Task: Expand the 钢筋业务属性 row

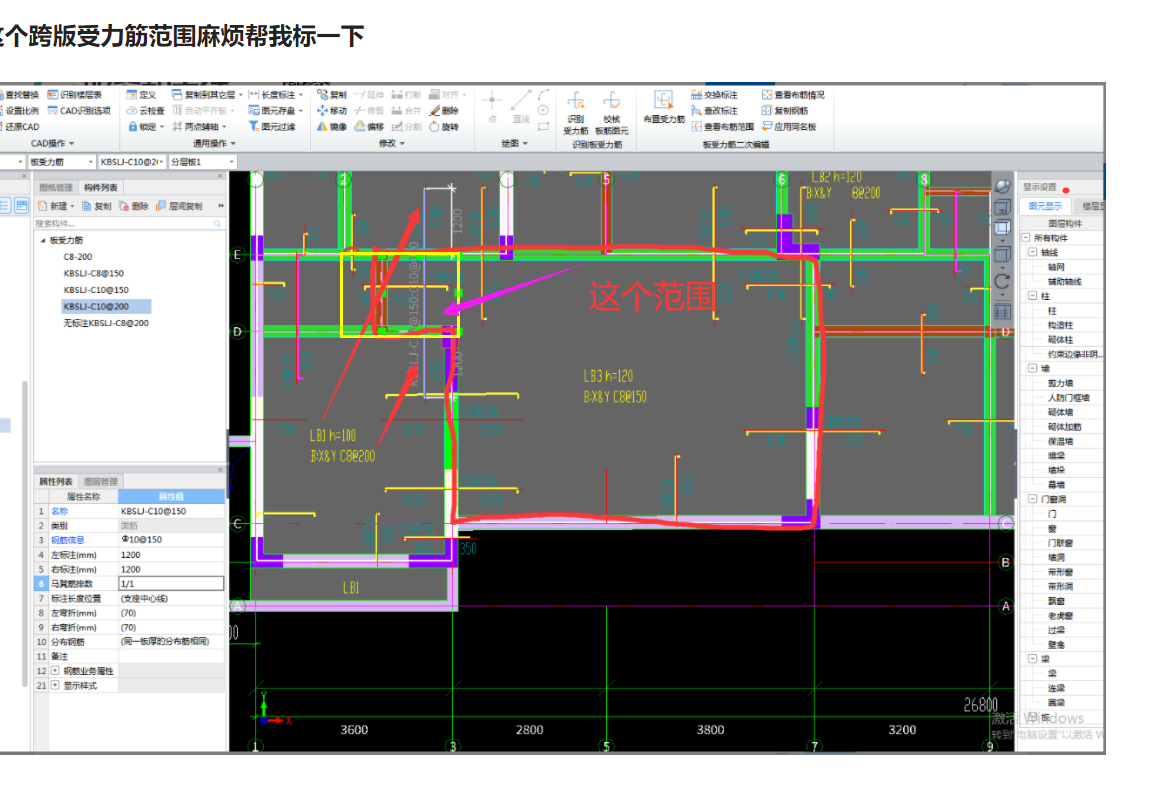Action: click(55, 670)
